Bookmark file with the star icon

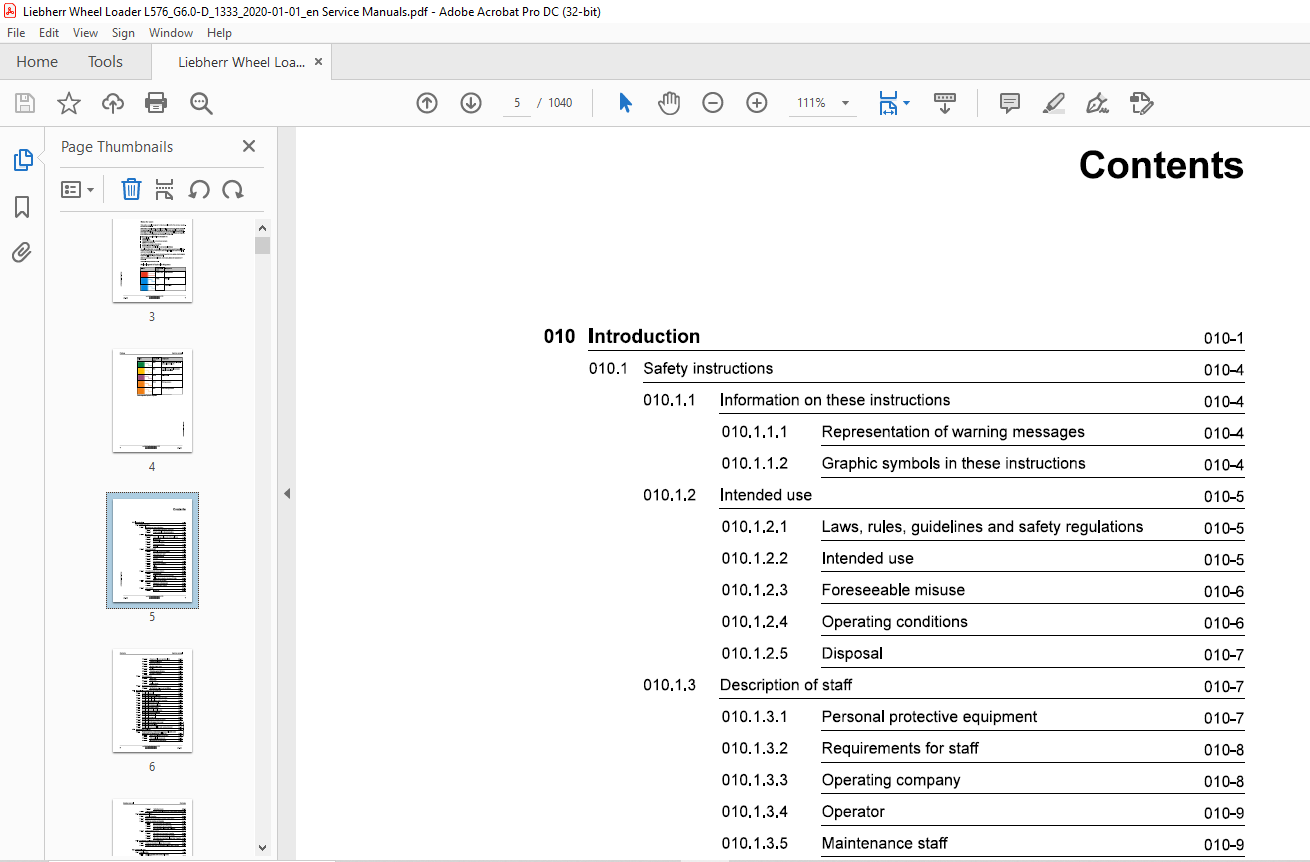[x=69, y=103]
